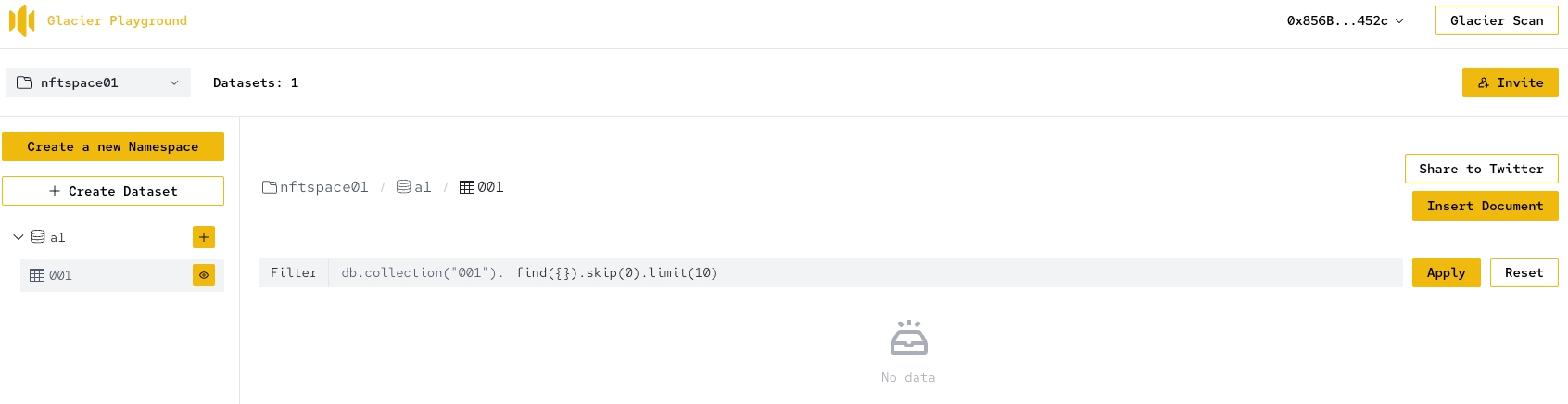Screen dimensions: 1568x404
Task: Click the Insert Document button
Action: click(1485, 206)
